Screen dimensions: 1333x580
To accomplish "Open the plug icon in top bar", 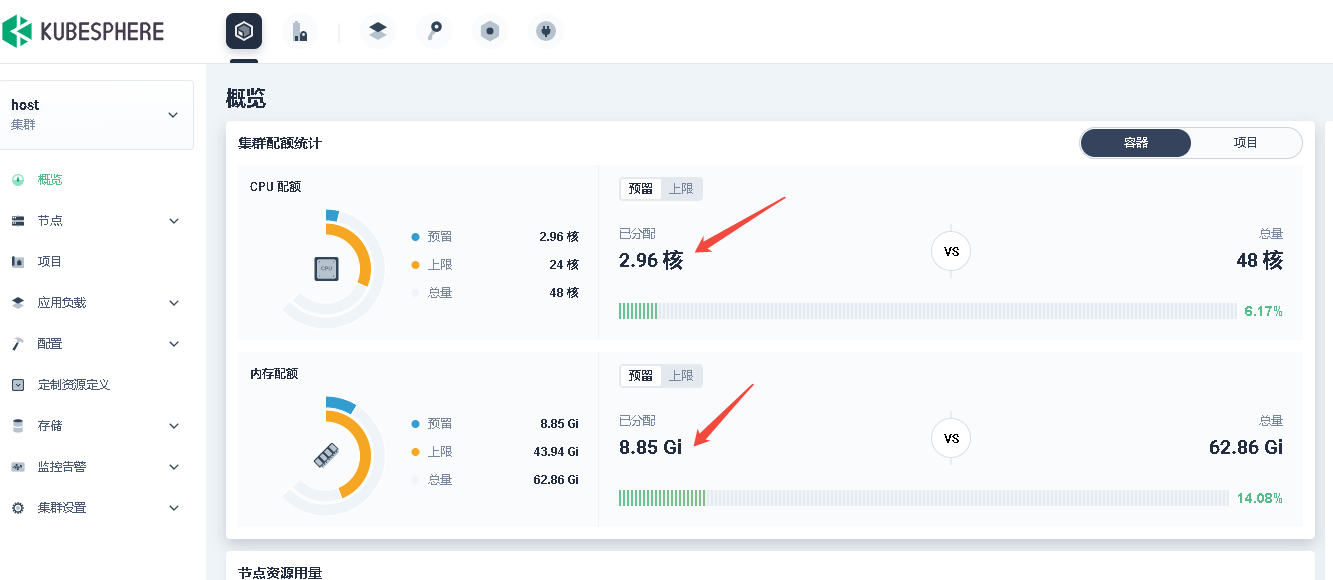I will coord(545,32).
